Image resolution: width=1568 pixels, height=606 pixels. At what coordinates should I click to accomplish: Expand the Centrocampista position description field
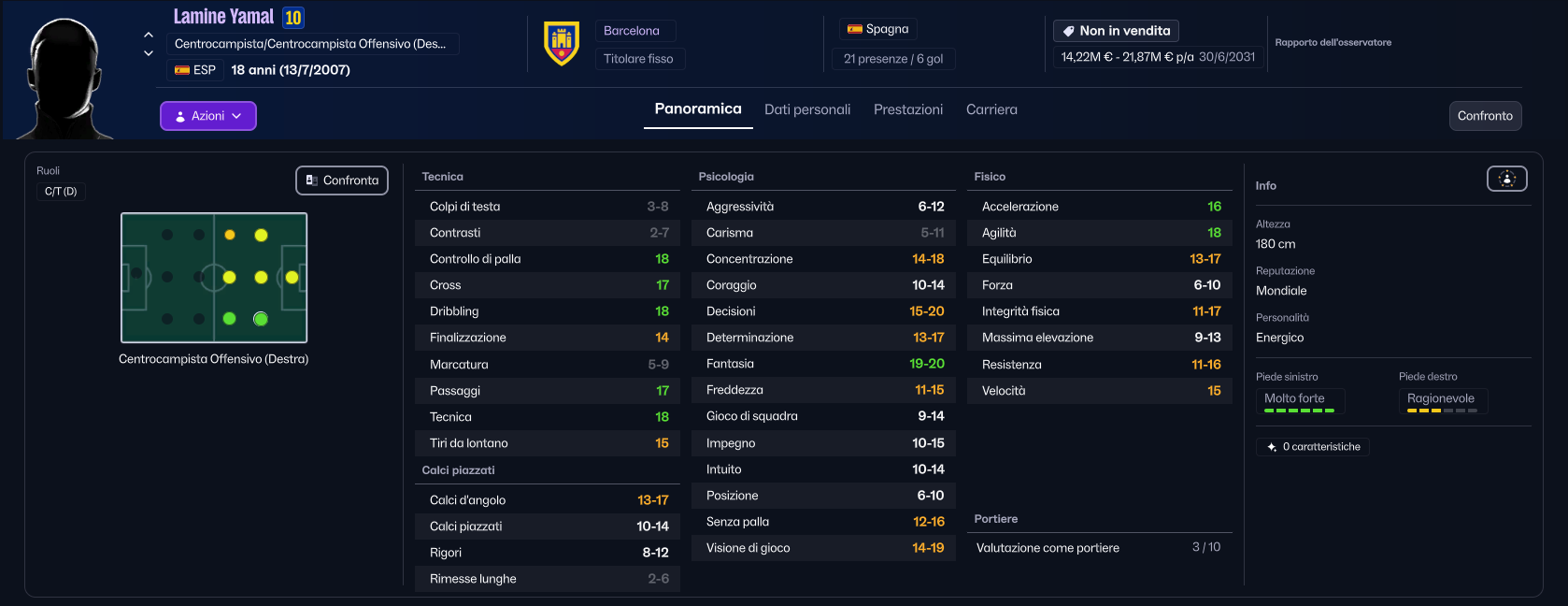[x=312, y=44]
